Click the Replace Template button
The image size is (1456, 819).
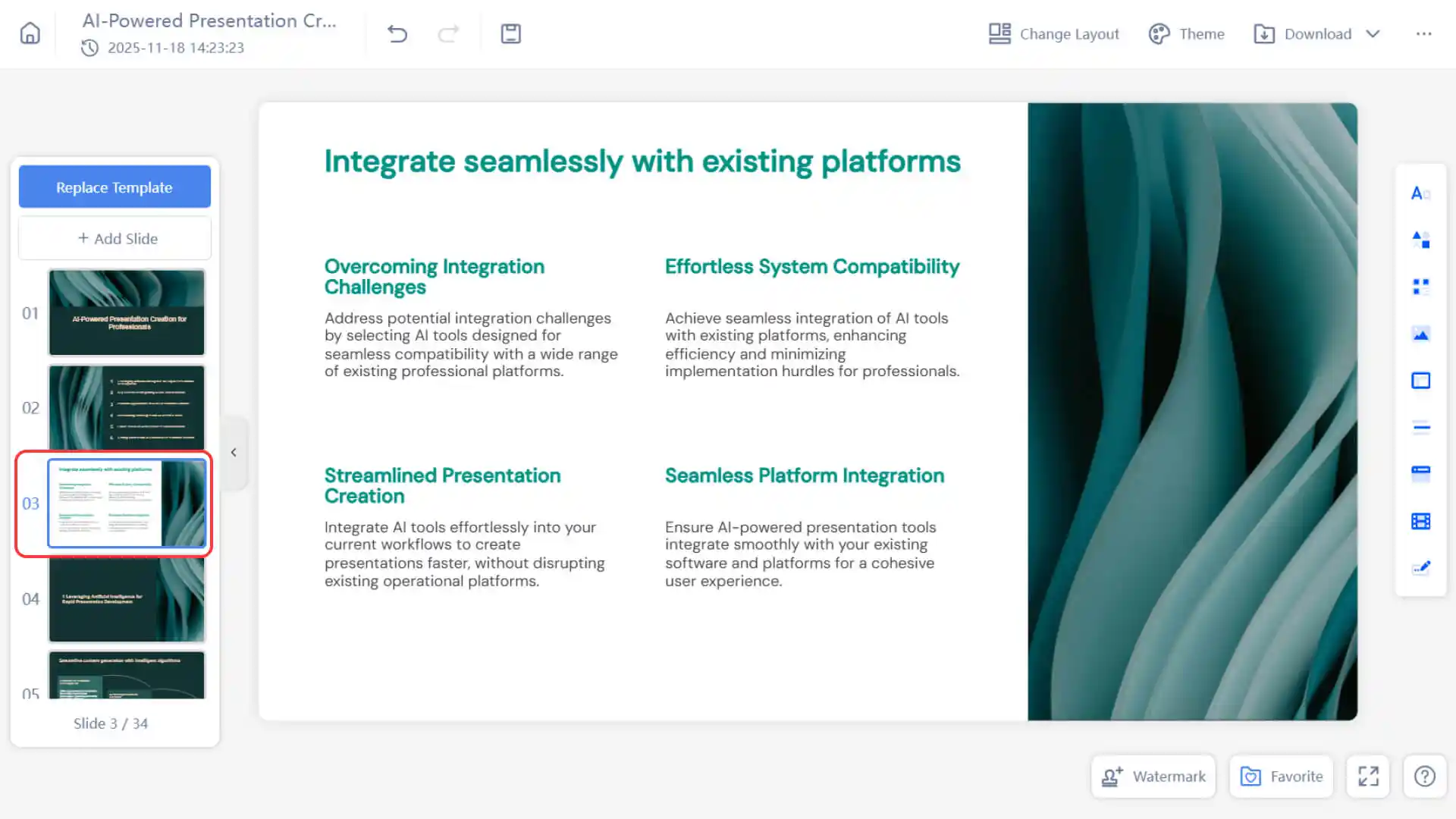click(x=115, y=187)
